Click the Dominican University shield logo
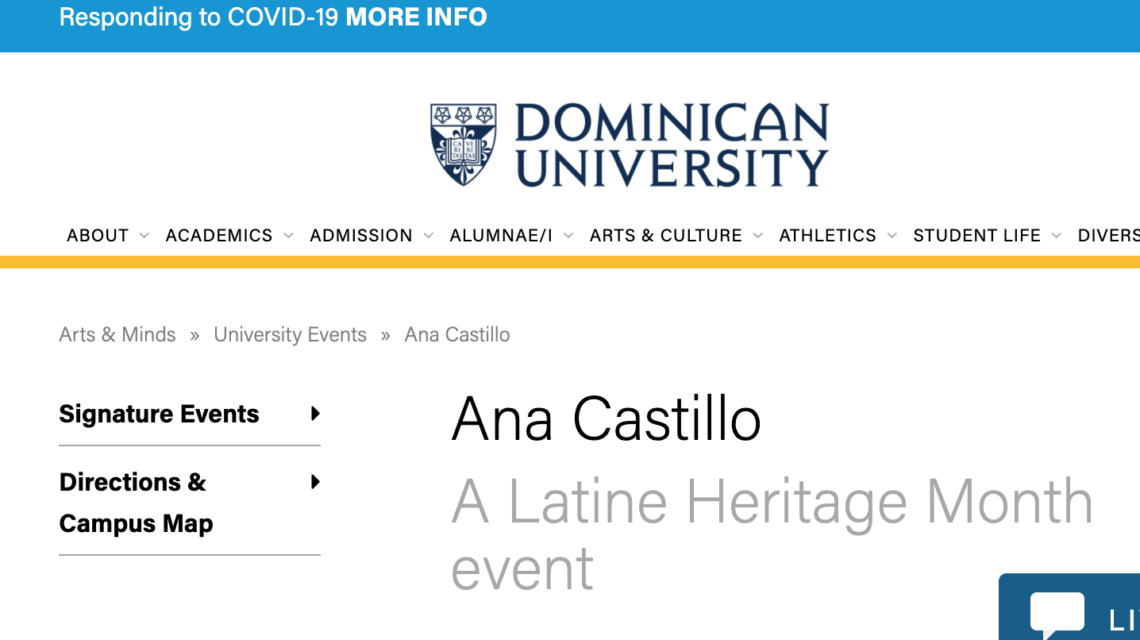Viewport: 1140px width, 640px height. [463, 144]
